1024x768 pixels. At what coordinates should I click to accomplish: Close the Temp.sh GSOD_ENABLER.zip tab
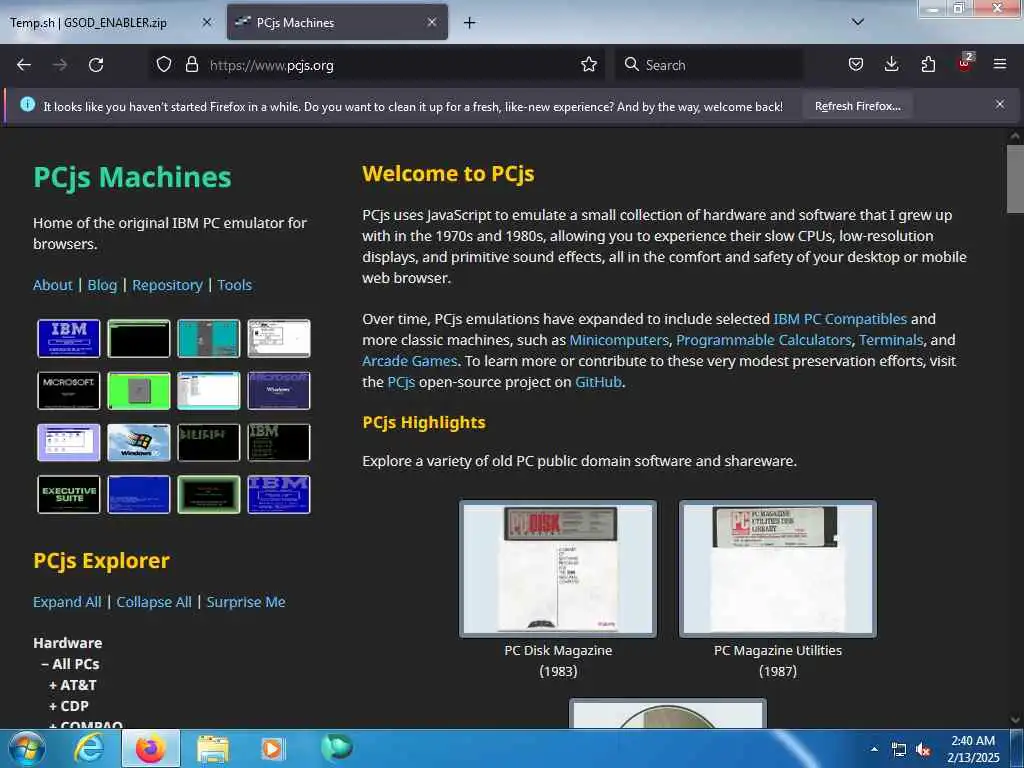pos(206,22)
